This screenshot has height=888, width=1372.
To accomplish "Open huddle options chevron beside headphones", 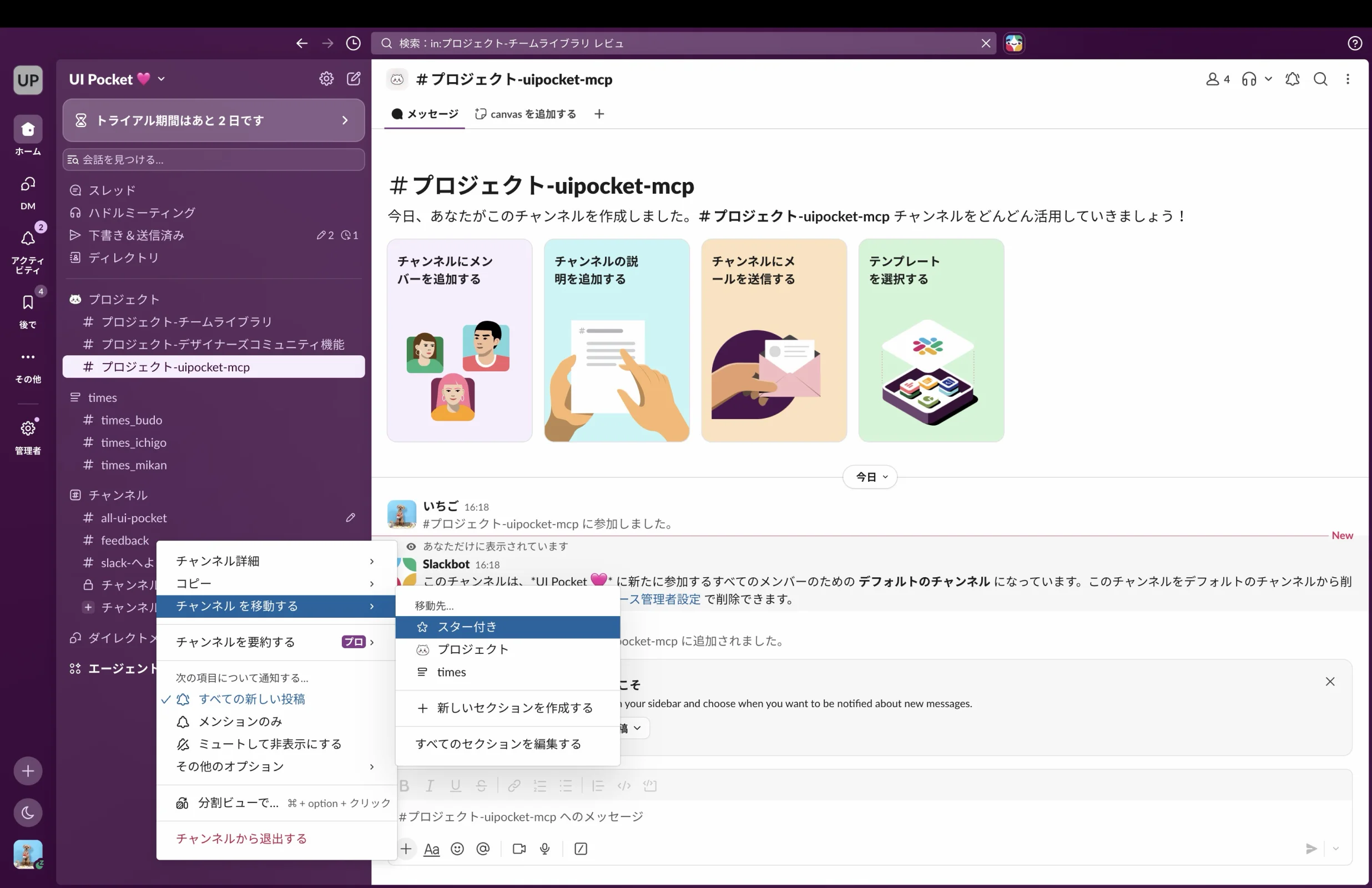I will click(1268, 79).
